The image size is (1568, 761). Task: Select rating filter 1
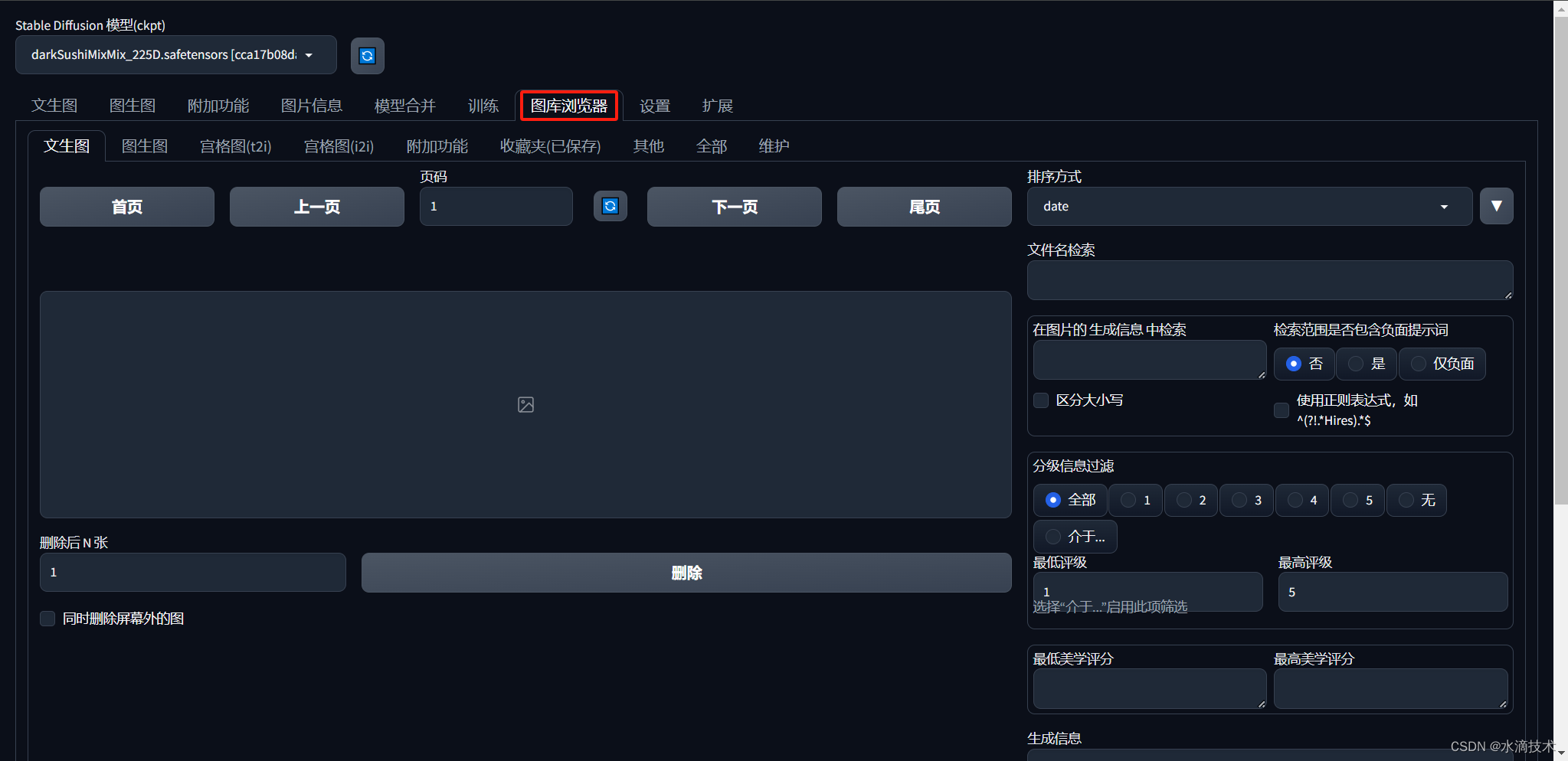[x=1136, y=500]
